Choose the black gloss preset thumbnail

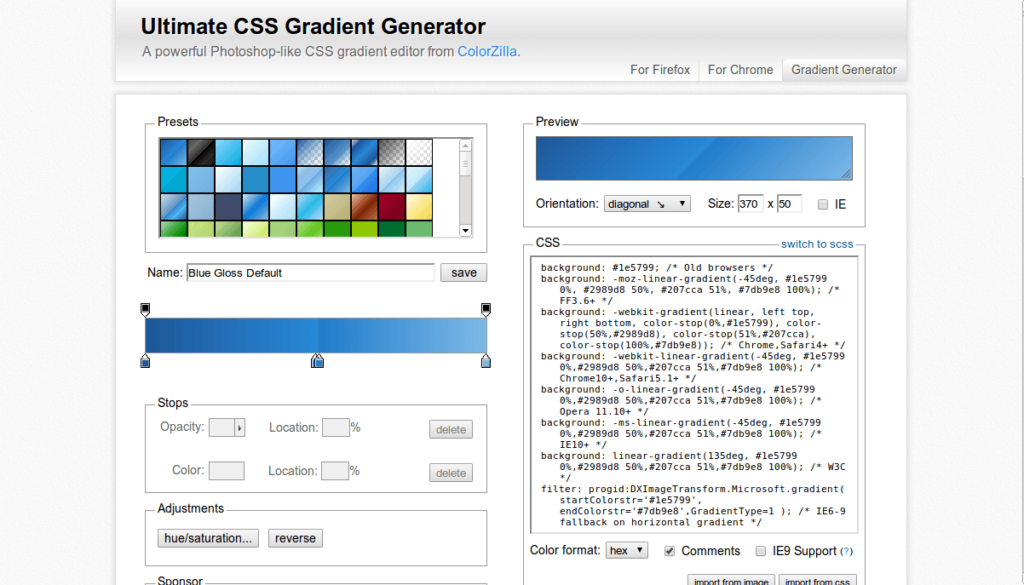pyautogui.click(x=201, y=152)
